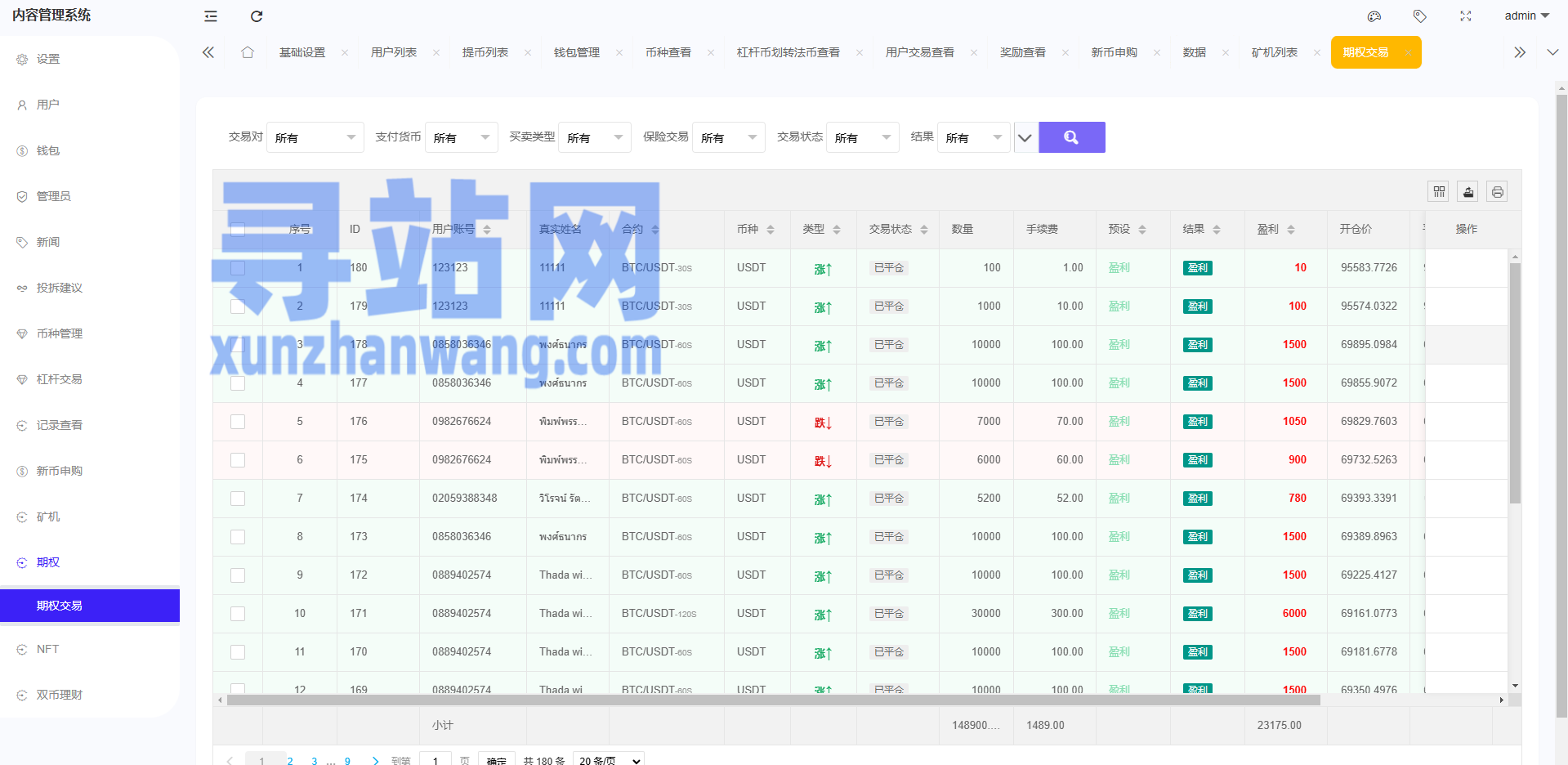Click the tag note icon in header

click(1420, 16)
